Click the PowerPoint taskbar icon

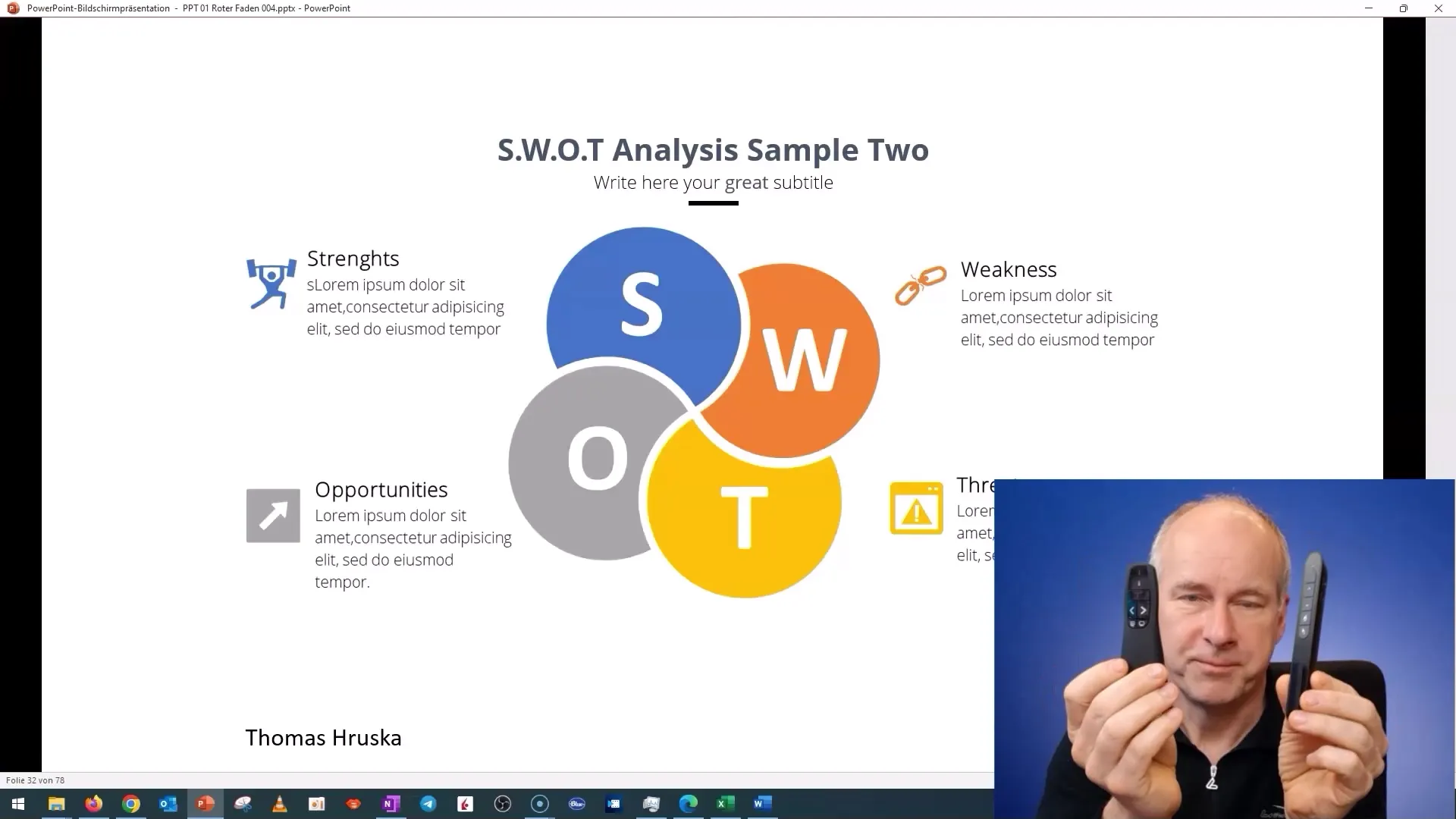tap(205, 803)
